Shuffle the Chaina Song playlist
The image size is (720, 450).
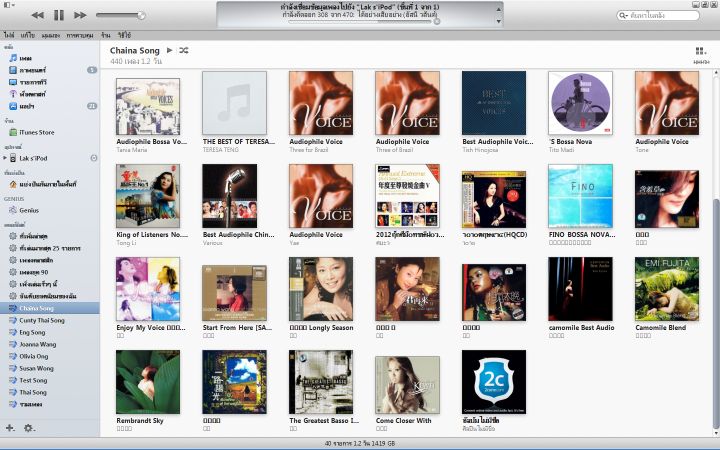pyautogui.click(x=182, y=50)
